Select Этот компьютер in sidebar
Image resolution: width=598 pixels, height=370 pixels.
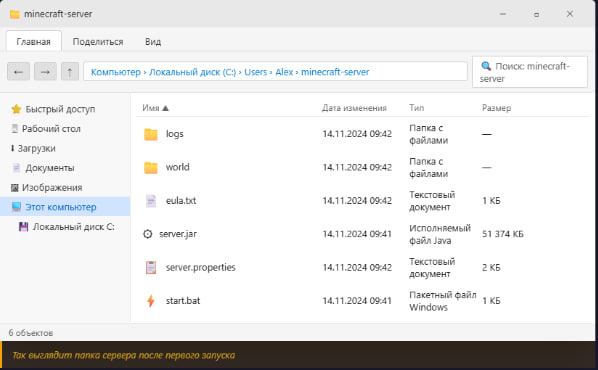(x=65, y=207)
